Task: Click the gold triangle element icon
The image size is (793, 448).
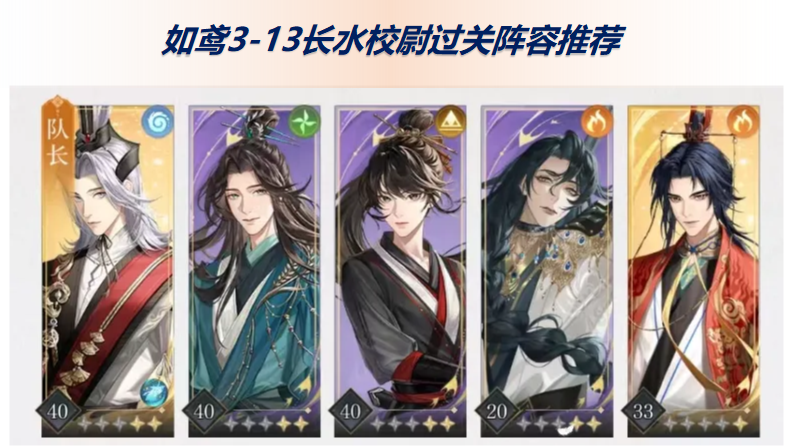Action: 451,121
